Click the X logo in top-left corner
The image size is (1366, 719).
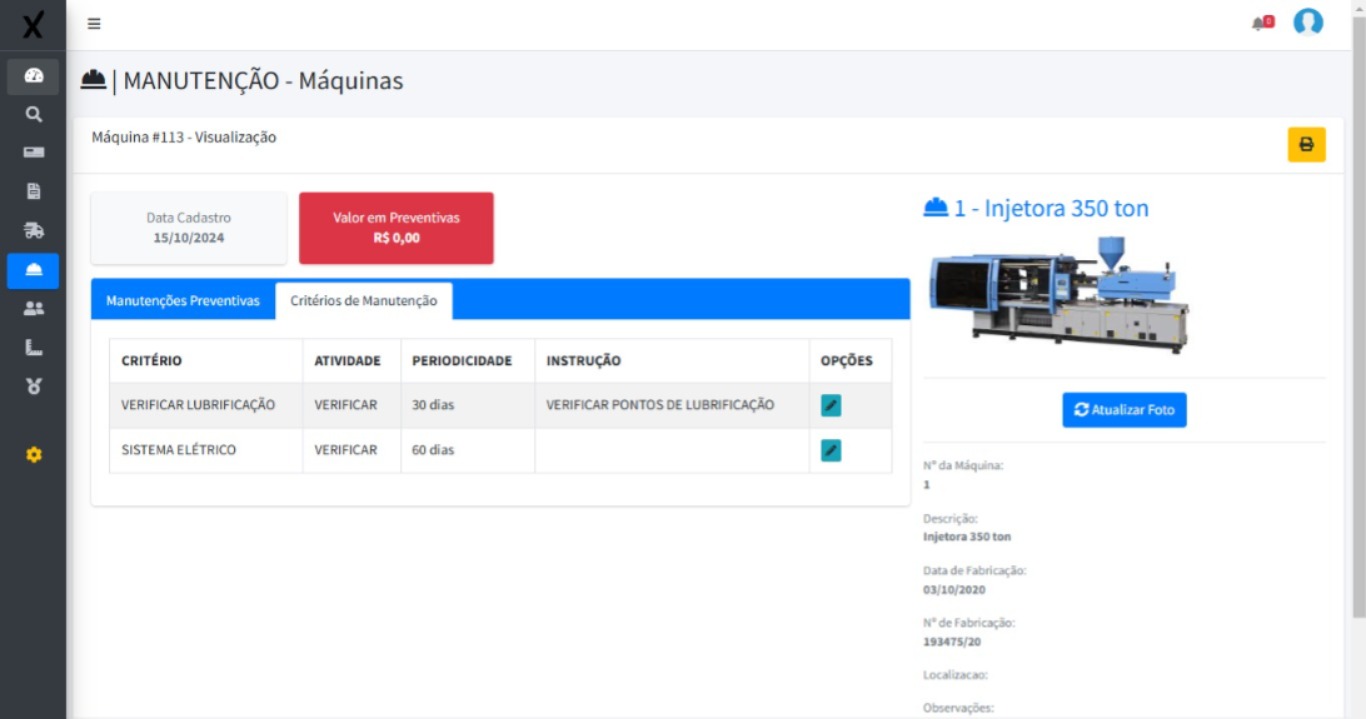pyautogui.click(x=33, y=25)
